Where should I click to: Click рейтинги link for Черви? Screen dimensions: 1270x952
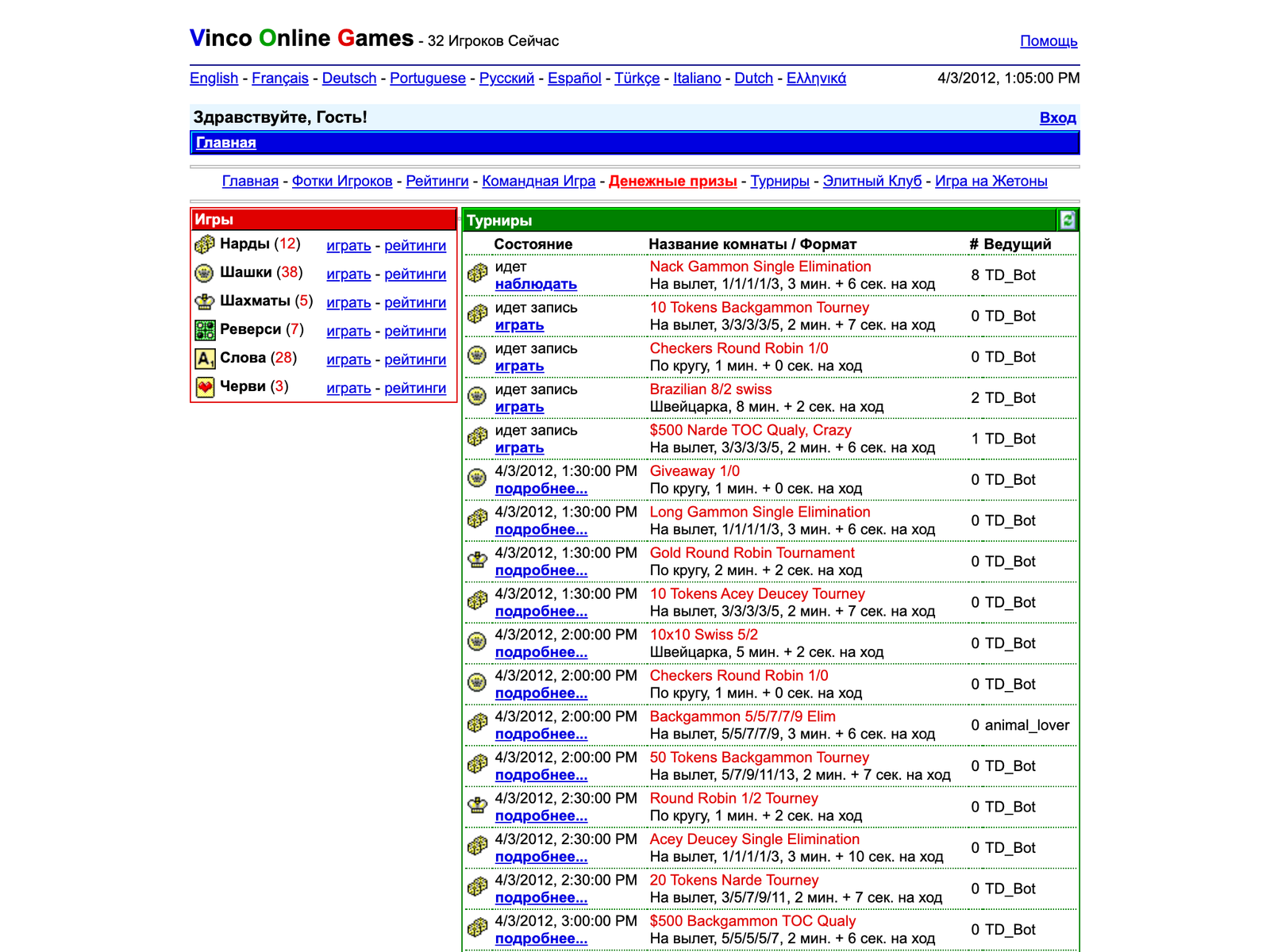[x=415, y=388]
